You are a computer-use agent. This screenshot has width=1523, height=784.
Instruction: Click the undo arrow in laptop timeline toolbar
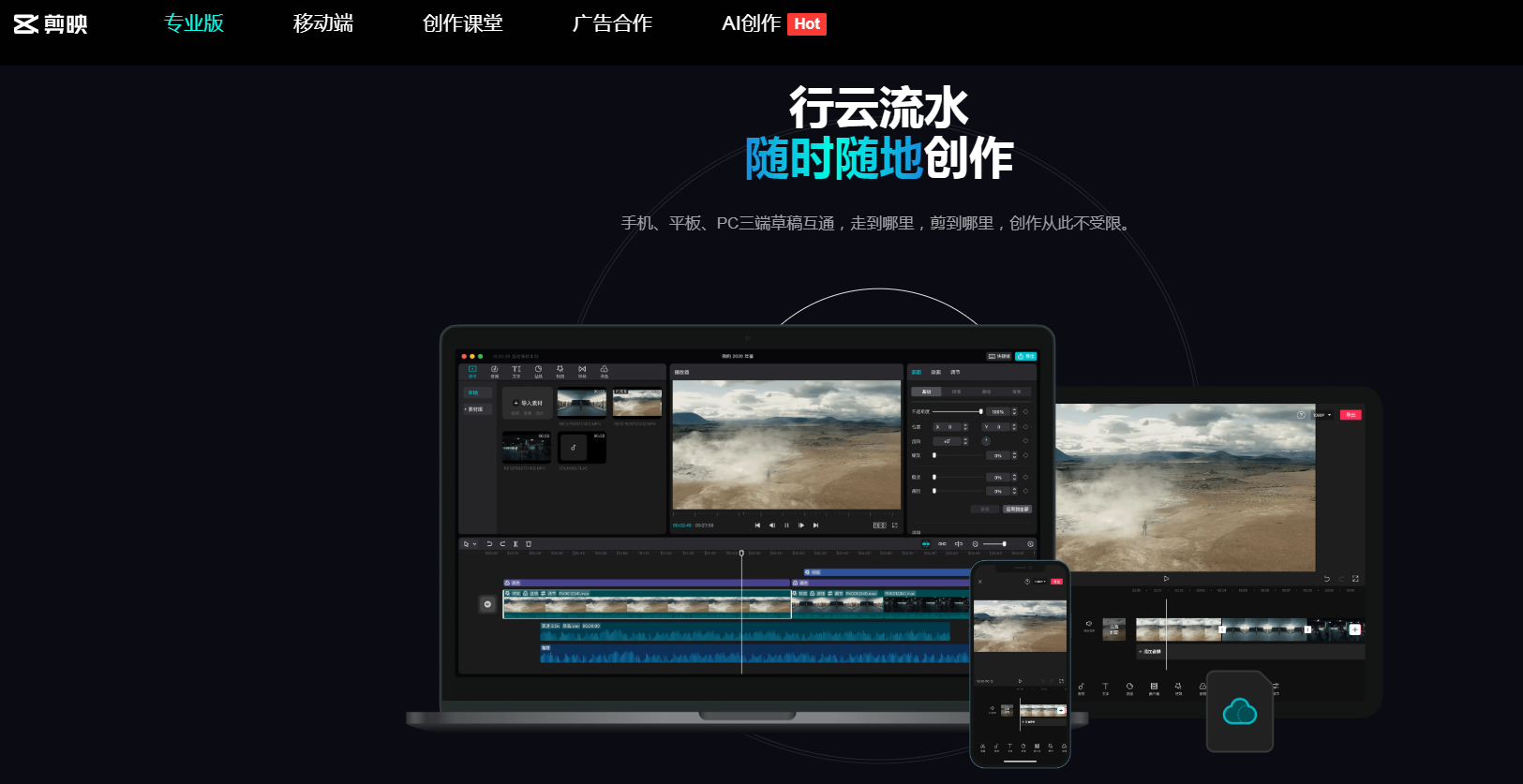click(x=489, y=544)
